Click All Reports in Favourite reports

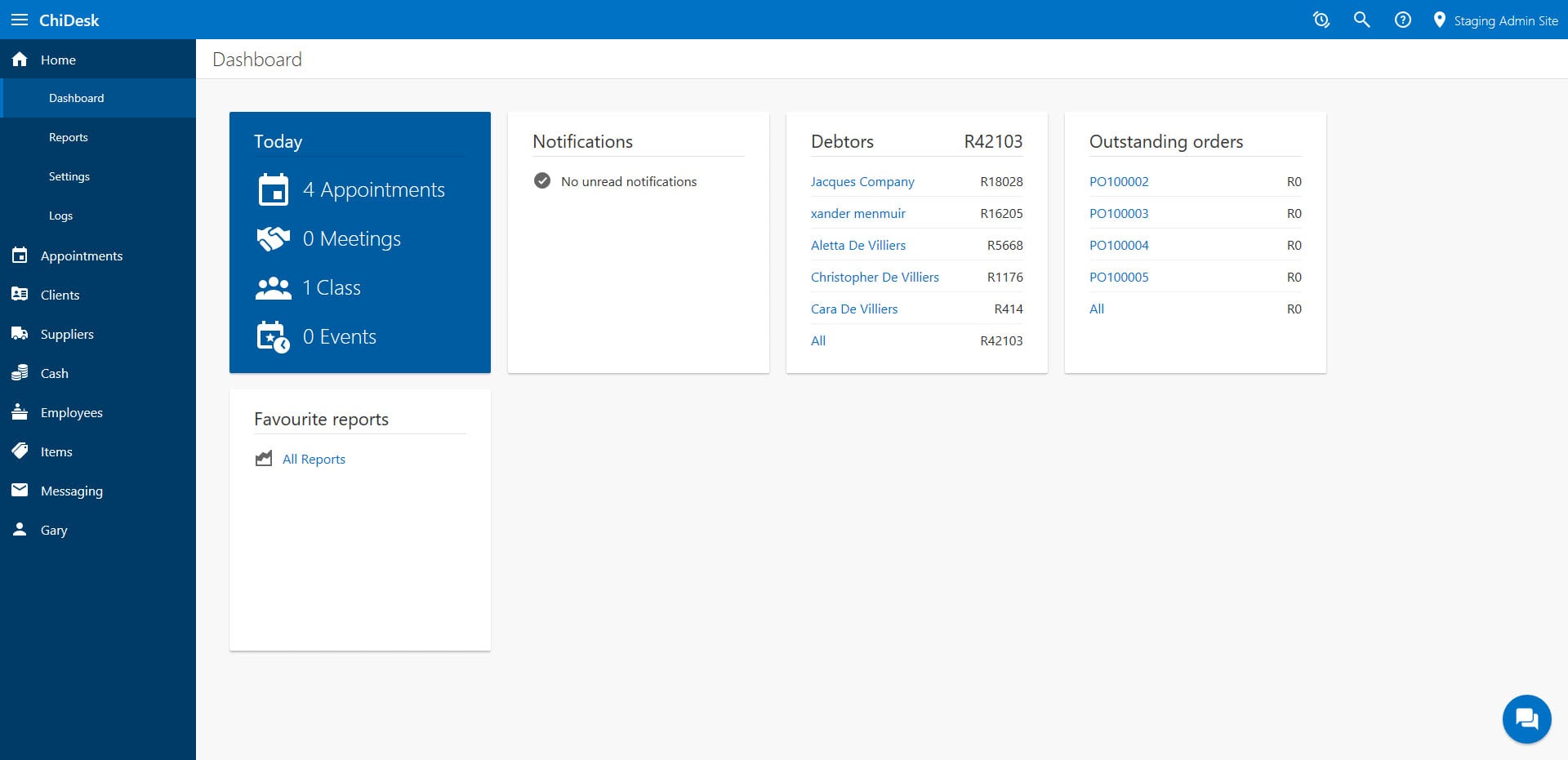(314, 459)
